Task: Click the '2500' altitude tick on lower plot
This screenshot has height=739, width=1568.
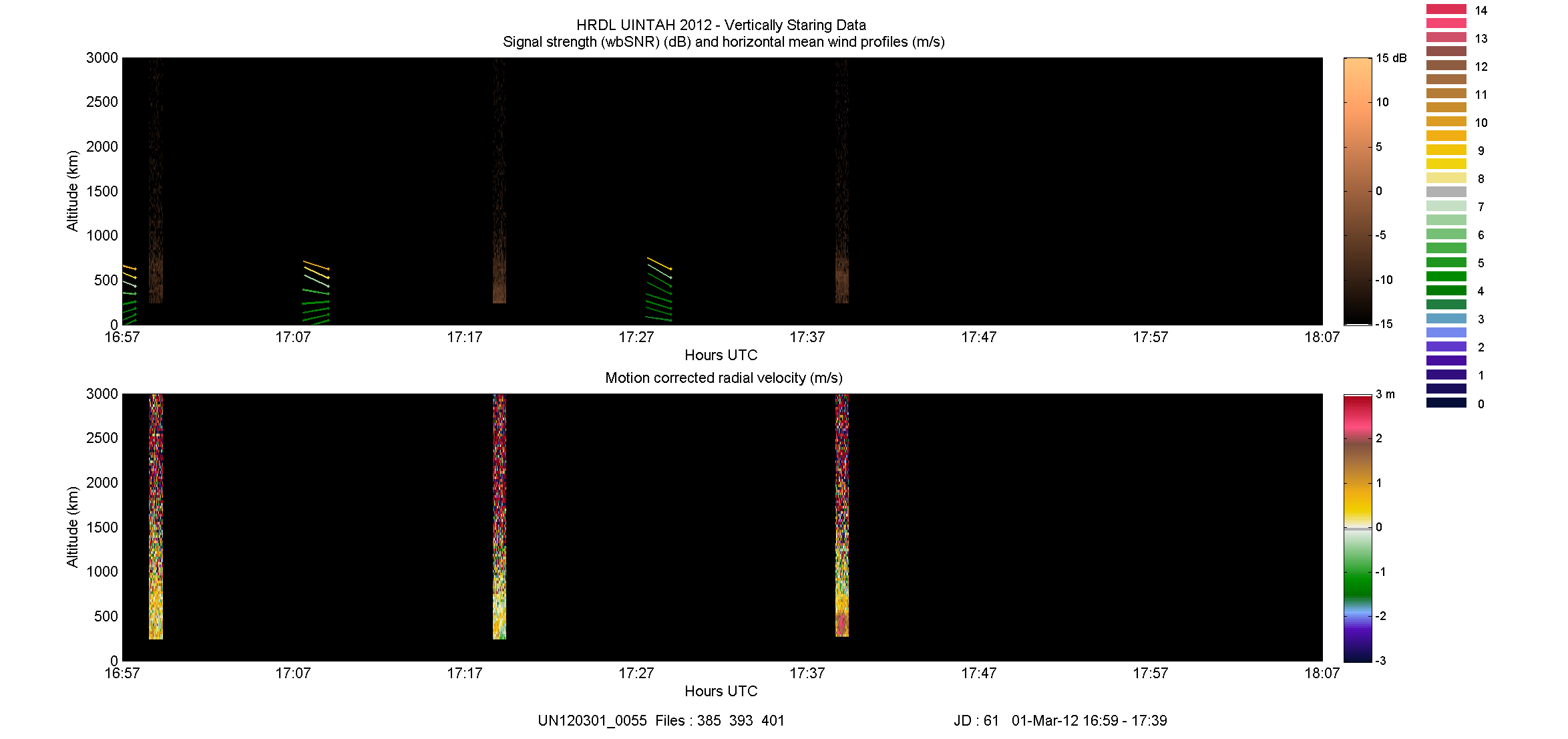Action: pos(102,438)
